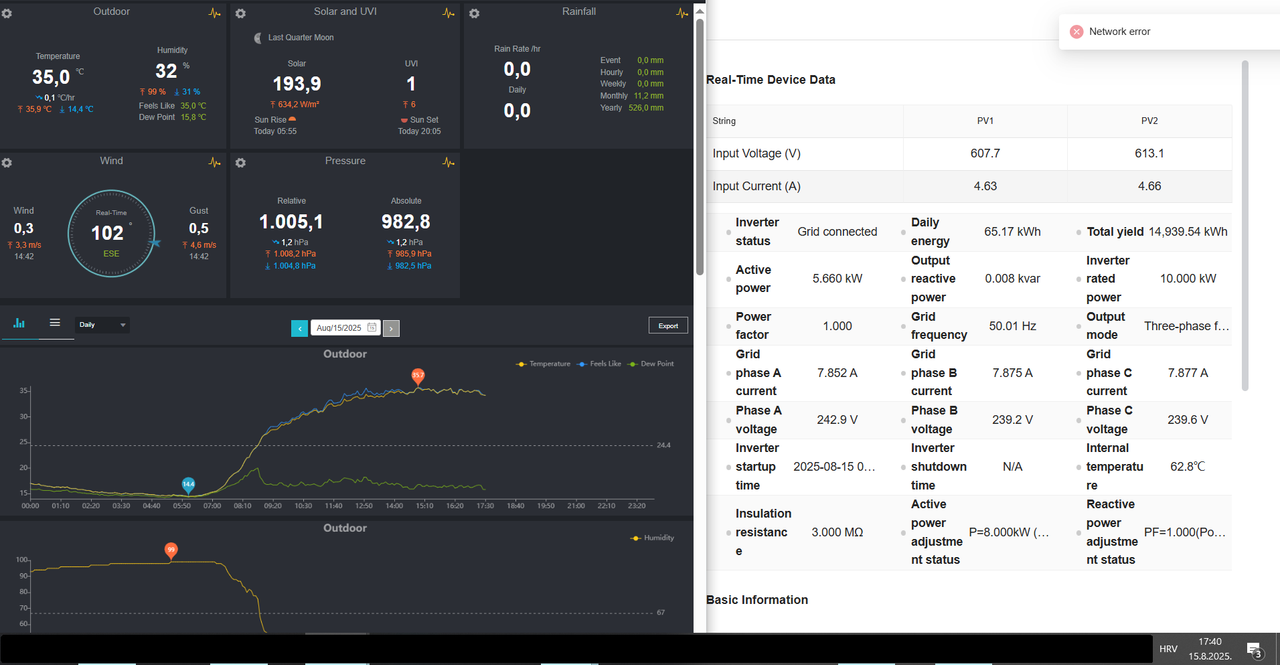Click the Daily energy 65.17 kWh value
Screen dimensions: 1280x665
[x=1012, y=232]
